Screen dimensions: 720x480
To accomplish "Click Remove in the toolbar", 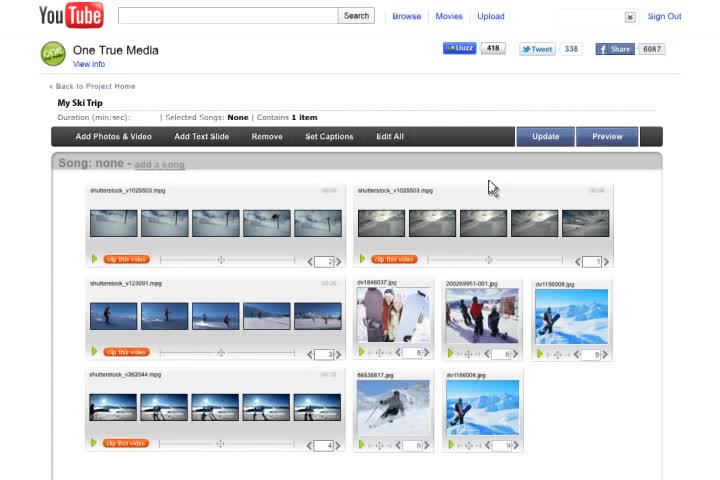I will [x=267, y=136].
